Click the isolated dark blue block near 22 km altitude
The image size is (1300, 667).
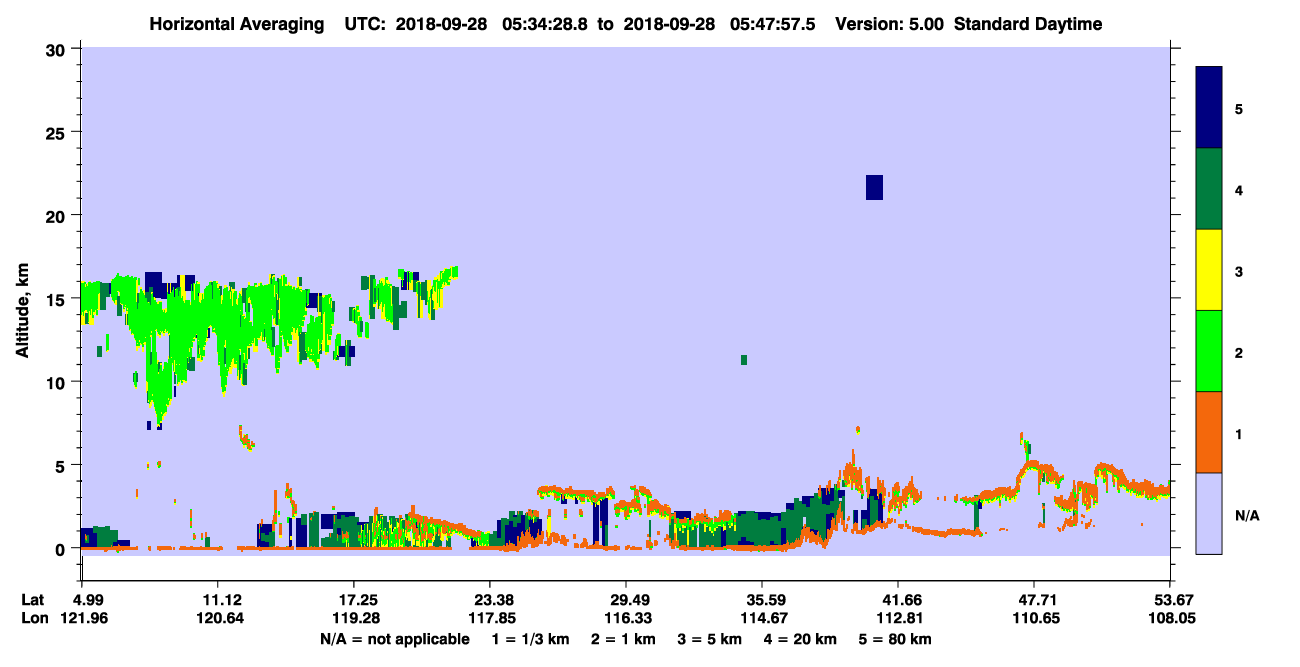point(874,187)
